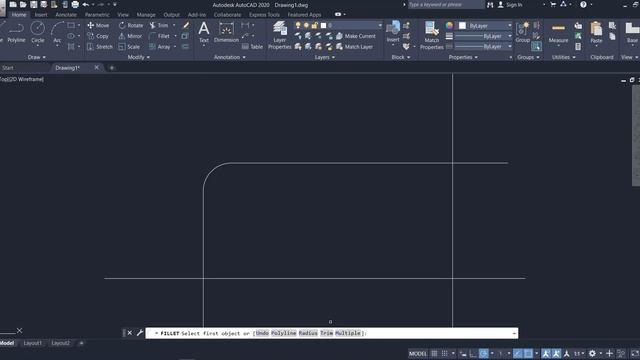Toggle grid display in status bar
The height and width of the screenshot is (360, 640).
pos(434,353)
